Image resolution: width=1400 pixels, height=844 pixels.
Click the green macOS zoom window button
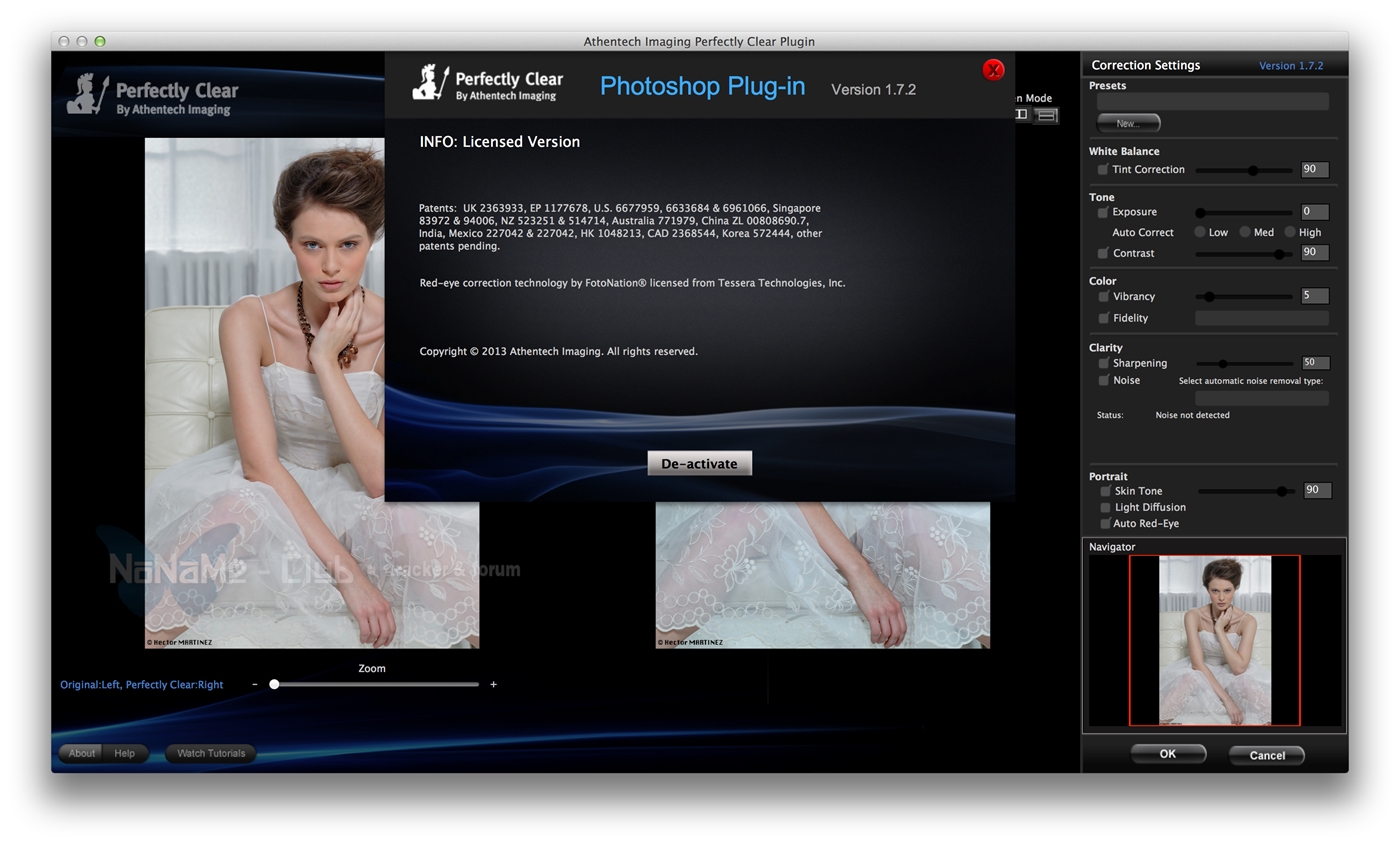(100, 41)
